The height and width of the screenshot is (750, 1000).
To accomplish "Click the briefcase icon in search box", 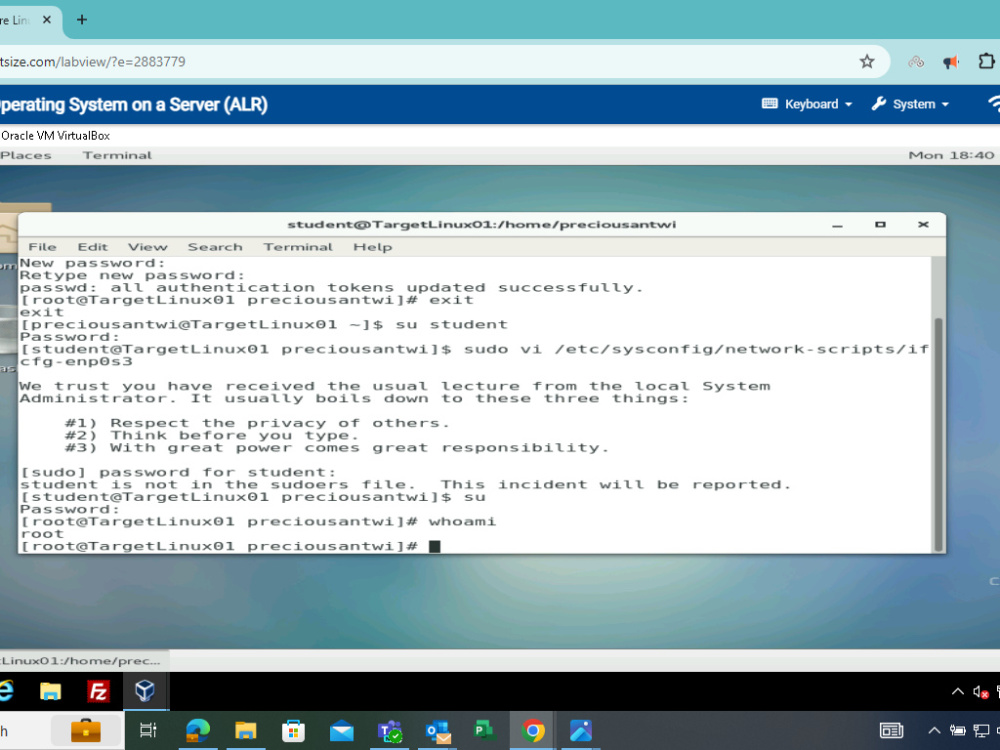I will click(86, 731).
